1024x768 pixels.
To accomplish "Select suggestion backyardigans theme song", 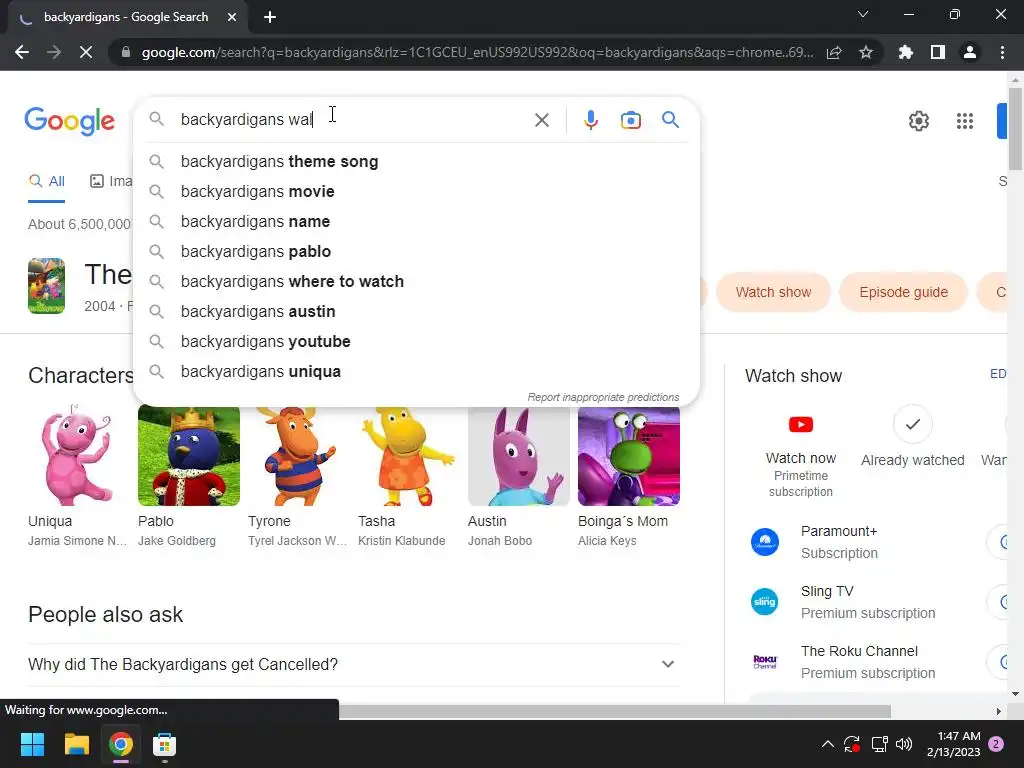I will tap(416, 161).
